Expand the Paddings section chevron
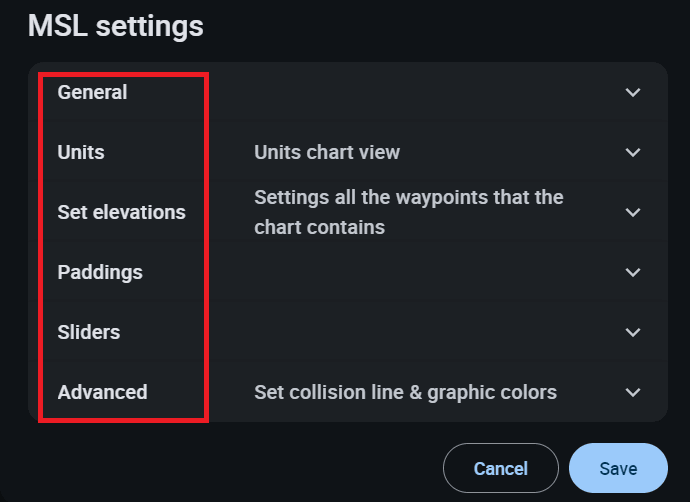This screenshot has width=690, height=502. click(632, 272)
